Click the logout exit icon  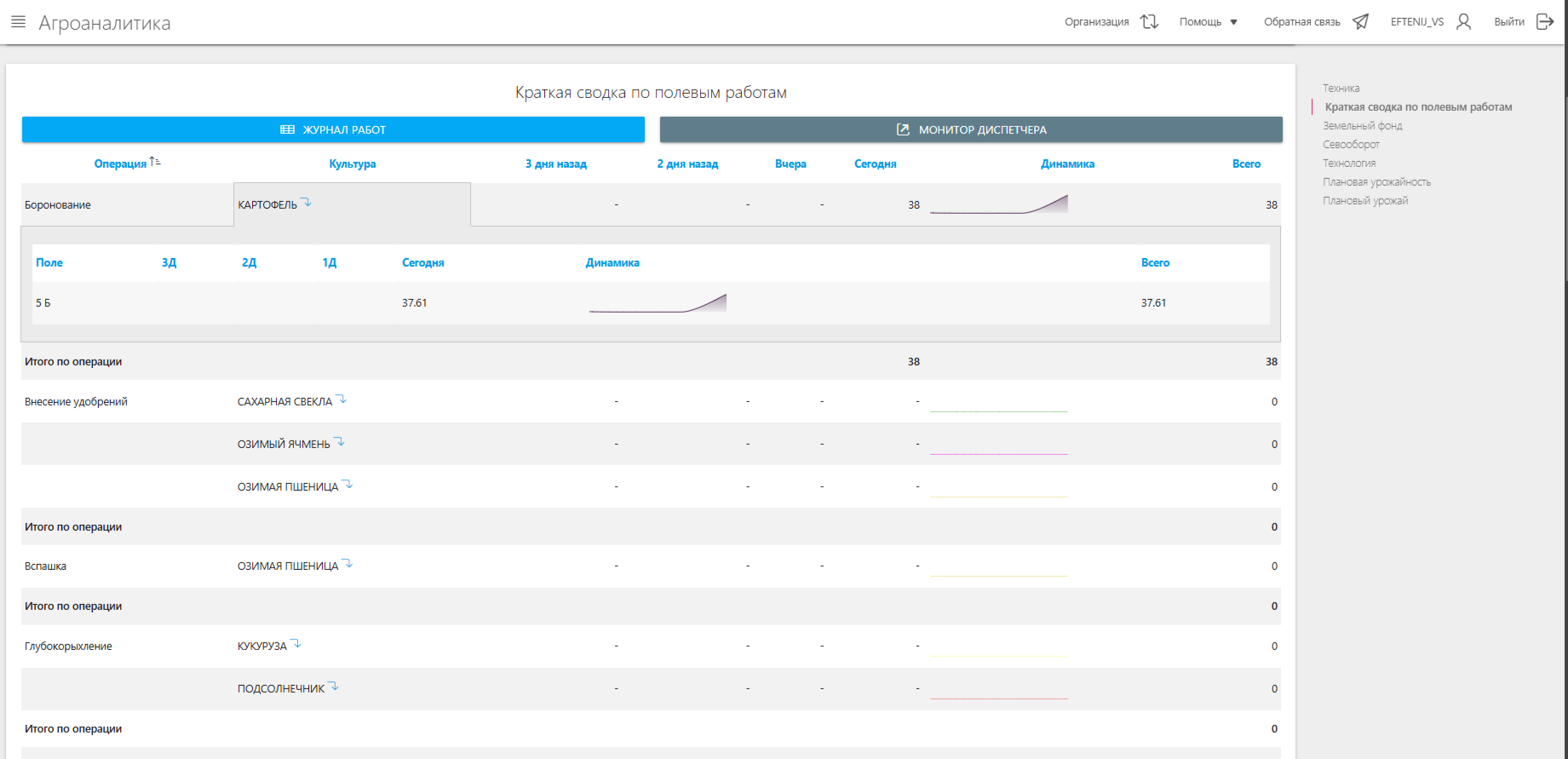click(1544, 22)
